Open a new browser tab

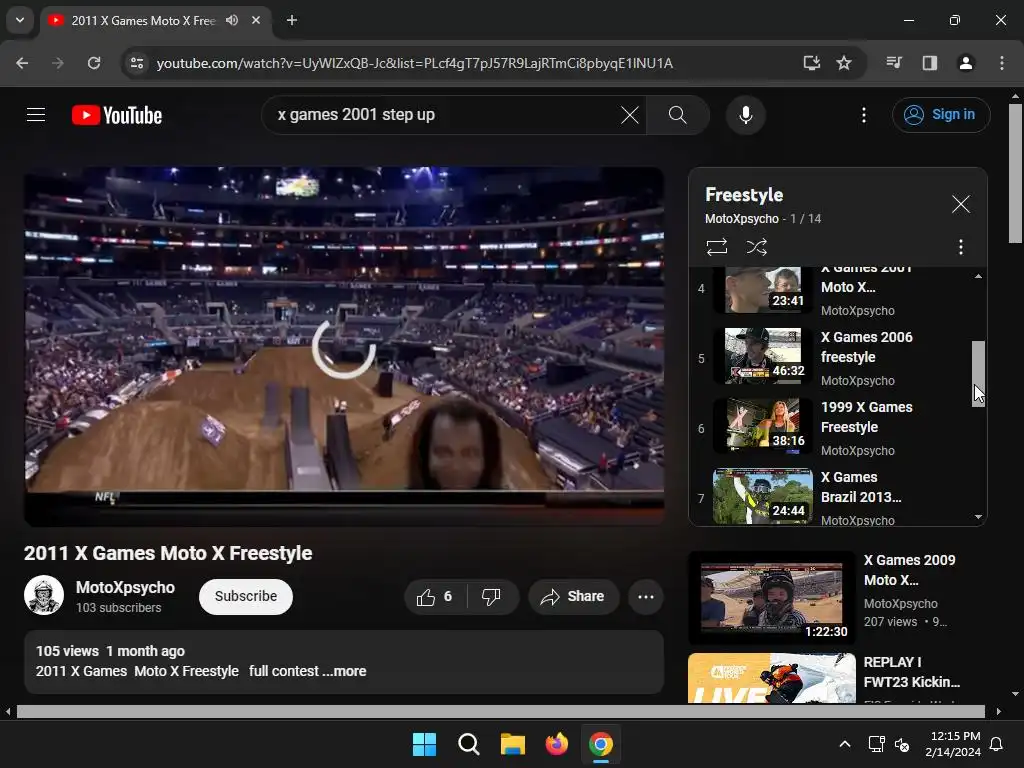[x=292, y=20]
